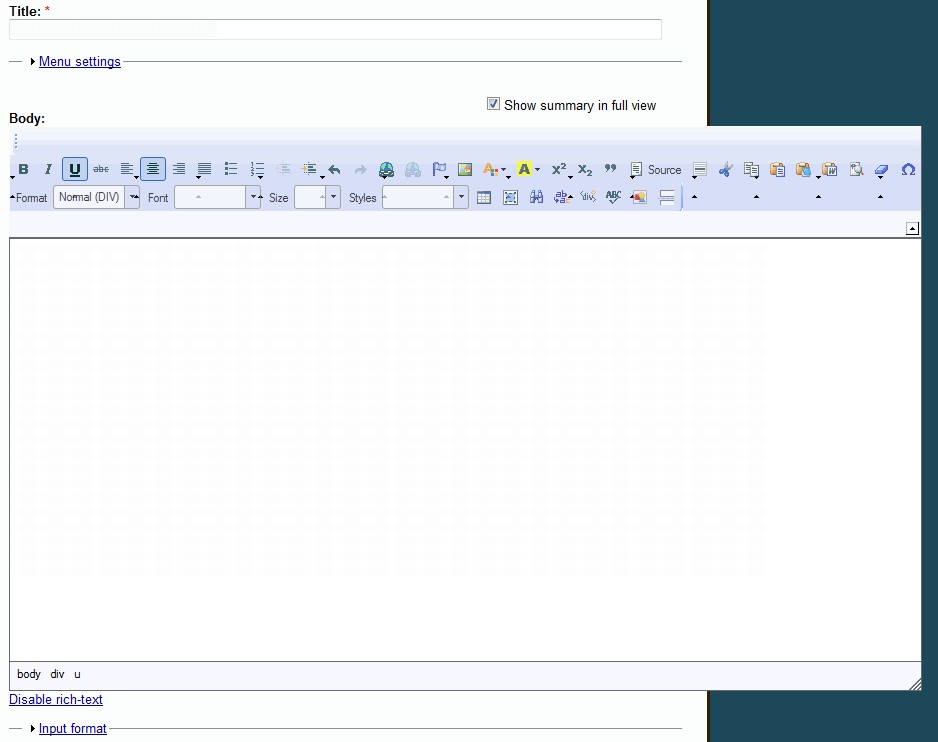Viewport: 938px width, 742px height.
Task: Insert a special character with the omega icon
Action: [x=908, y=169]
